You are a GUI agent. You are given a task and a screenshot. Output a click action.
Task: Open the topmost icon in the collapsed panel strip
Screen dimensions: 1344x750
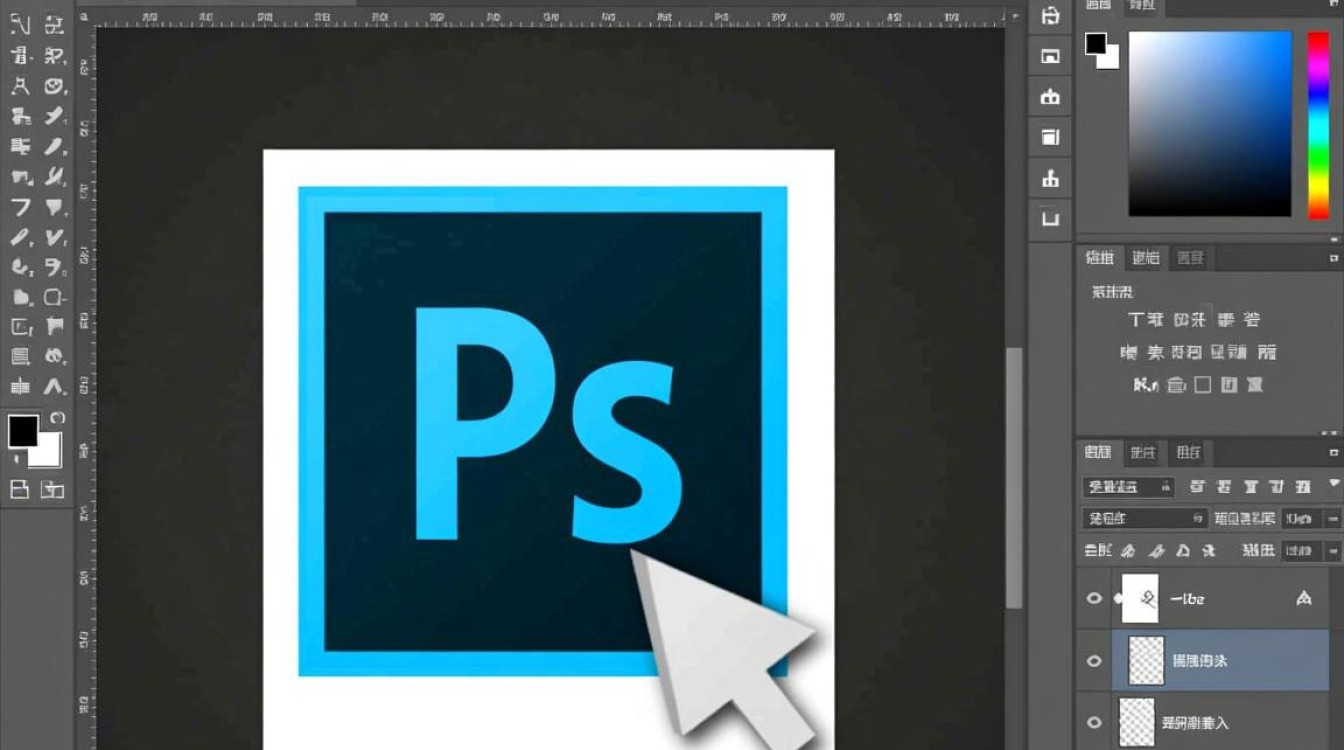1050,16
